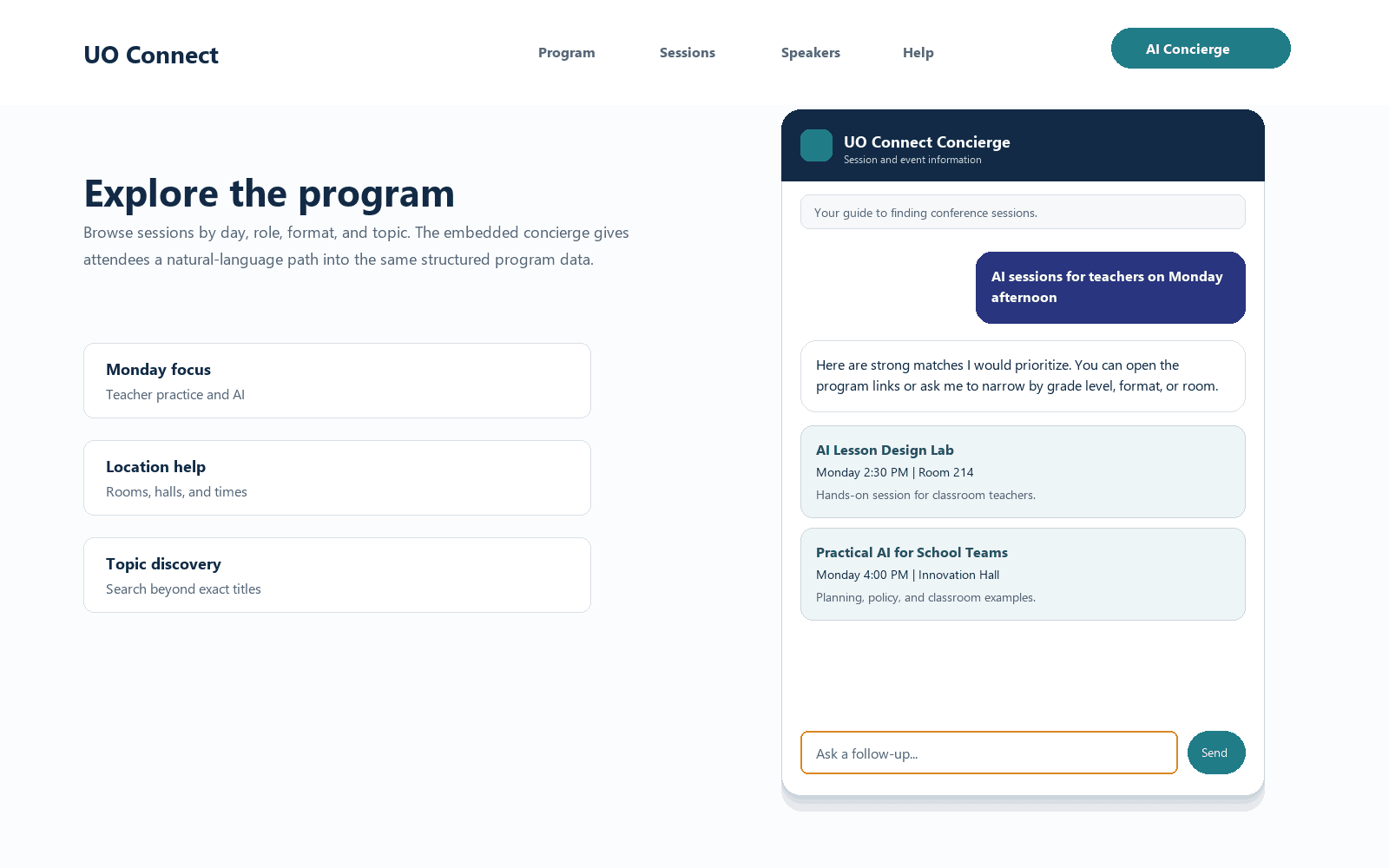Open Practical AI for School Teams session

click(x=1023, y=574)
